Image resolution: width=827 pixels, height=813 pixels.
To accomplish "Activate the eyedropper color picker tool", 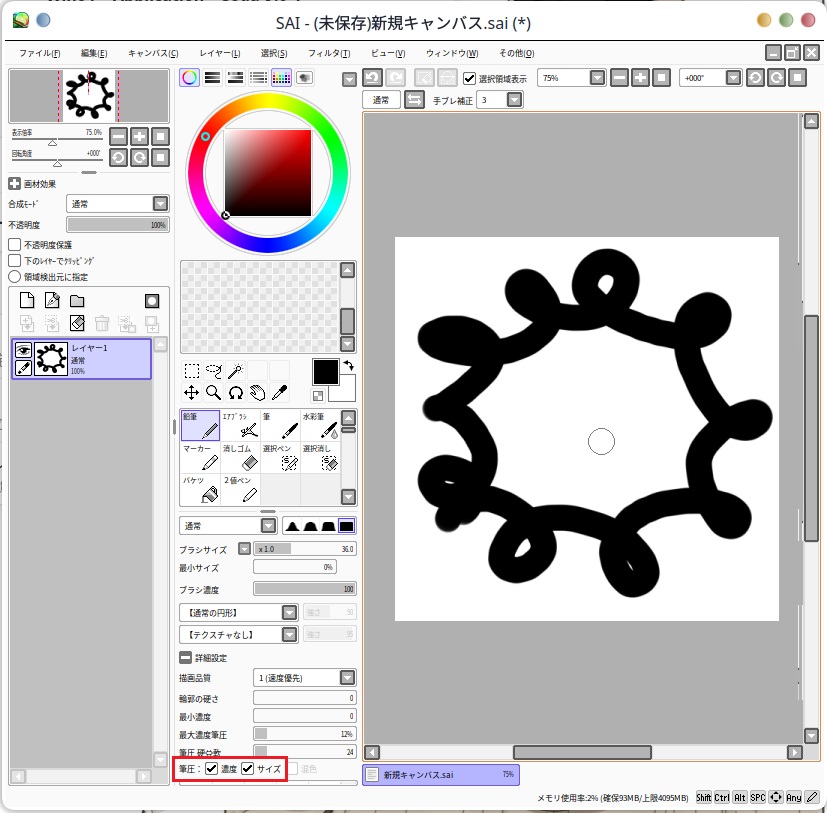I will [x=280, y=393].
